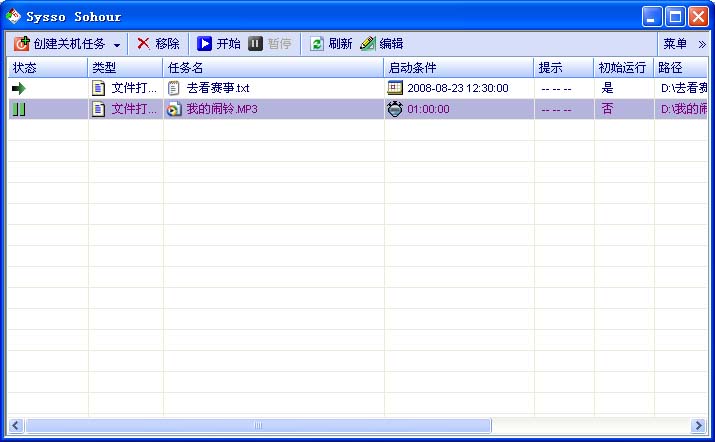Click the 路径 column header

click(x=681, y=68)
